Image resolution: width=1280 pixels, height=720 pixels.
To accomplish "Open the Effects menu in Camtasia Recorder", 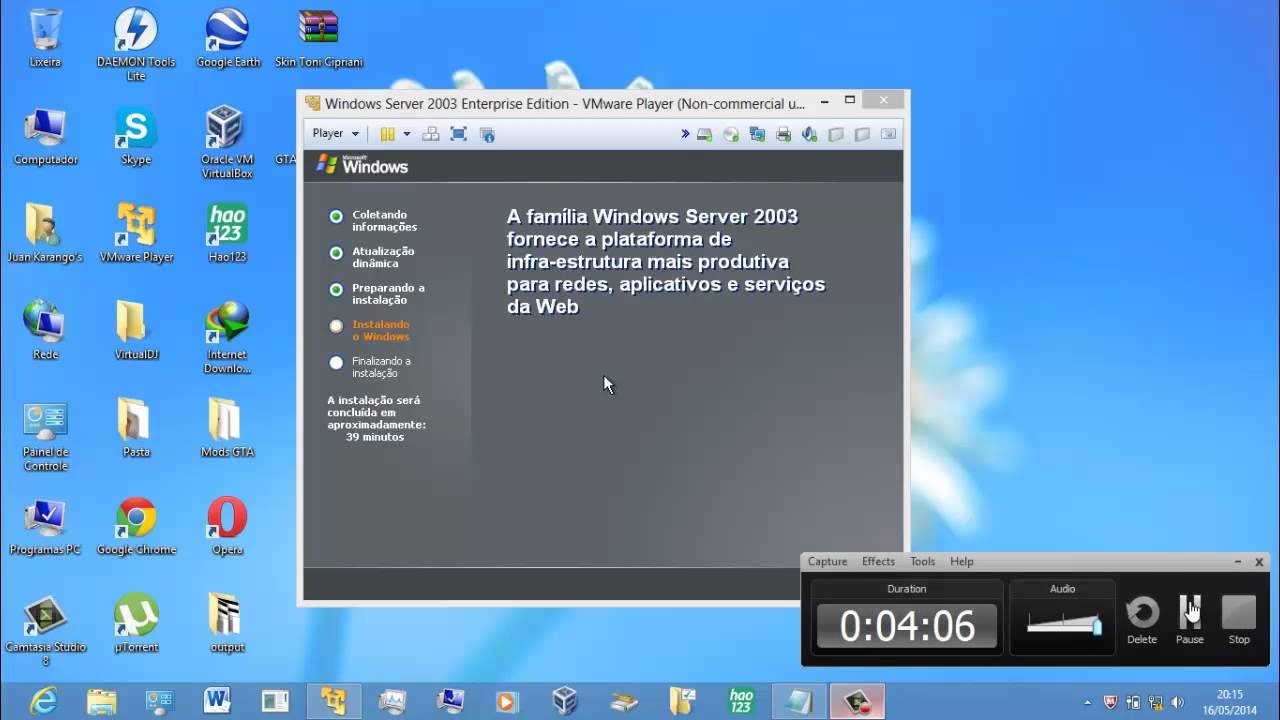I will pos(878,562).
